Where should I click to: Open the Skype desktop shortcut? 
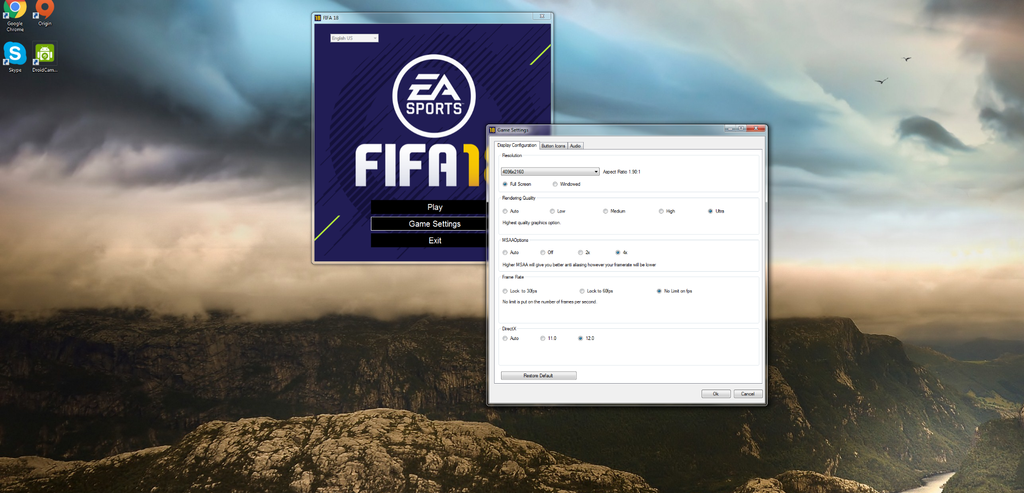click(x=14, y=57)
